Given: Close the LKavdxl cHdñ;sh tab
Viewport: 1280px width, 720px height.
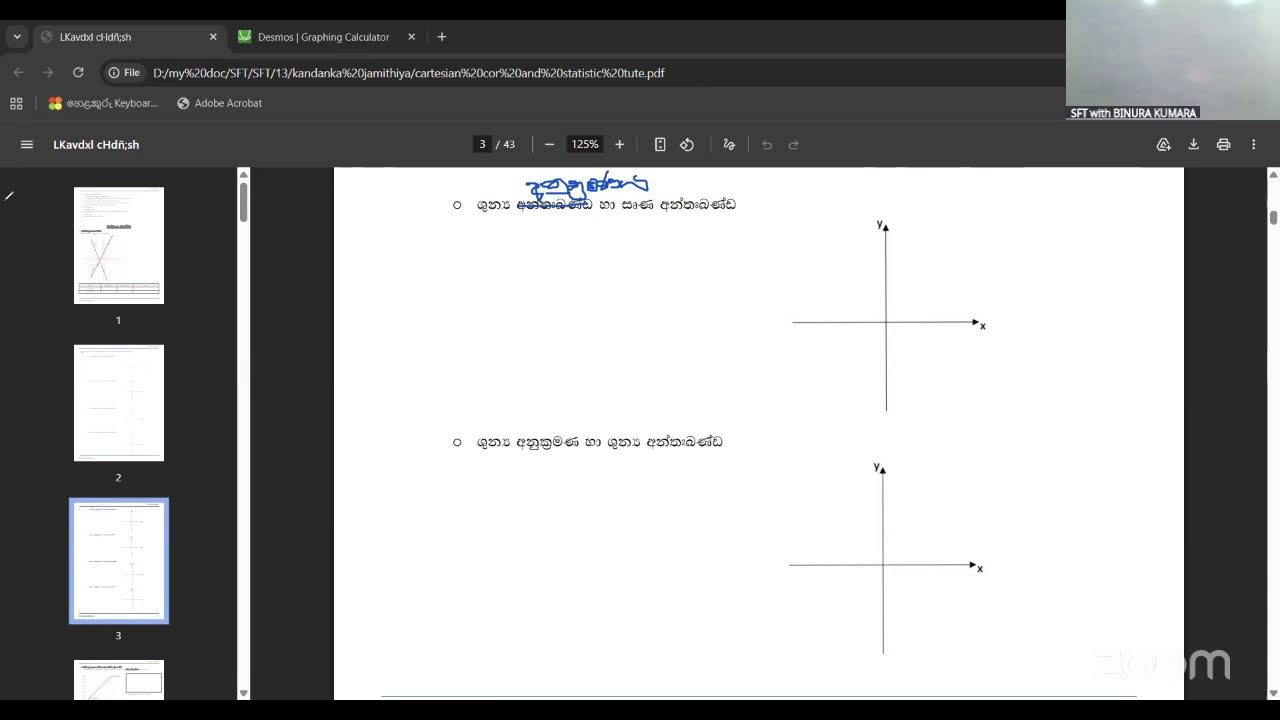Looking at the screenshot, I should (213, 37).
